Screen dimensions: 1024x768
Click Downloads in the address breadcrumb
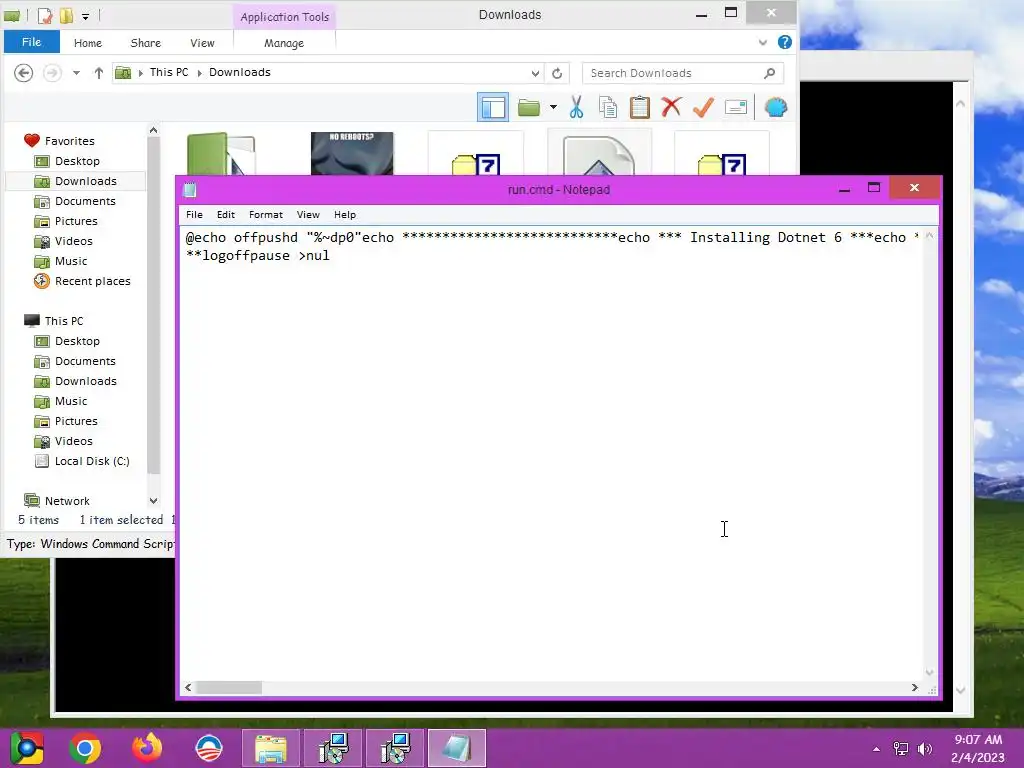coord(240,72)
